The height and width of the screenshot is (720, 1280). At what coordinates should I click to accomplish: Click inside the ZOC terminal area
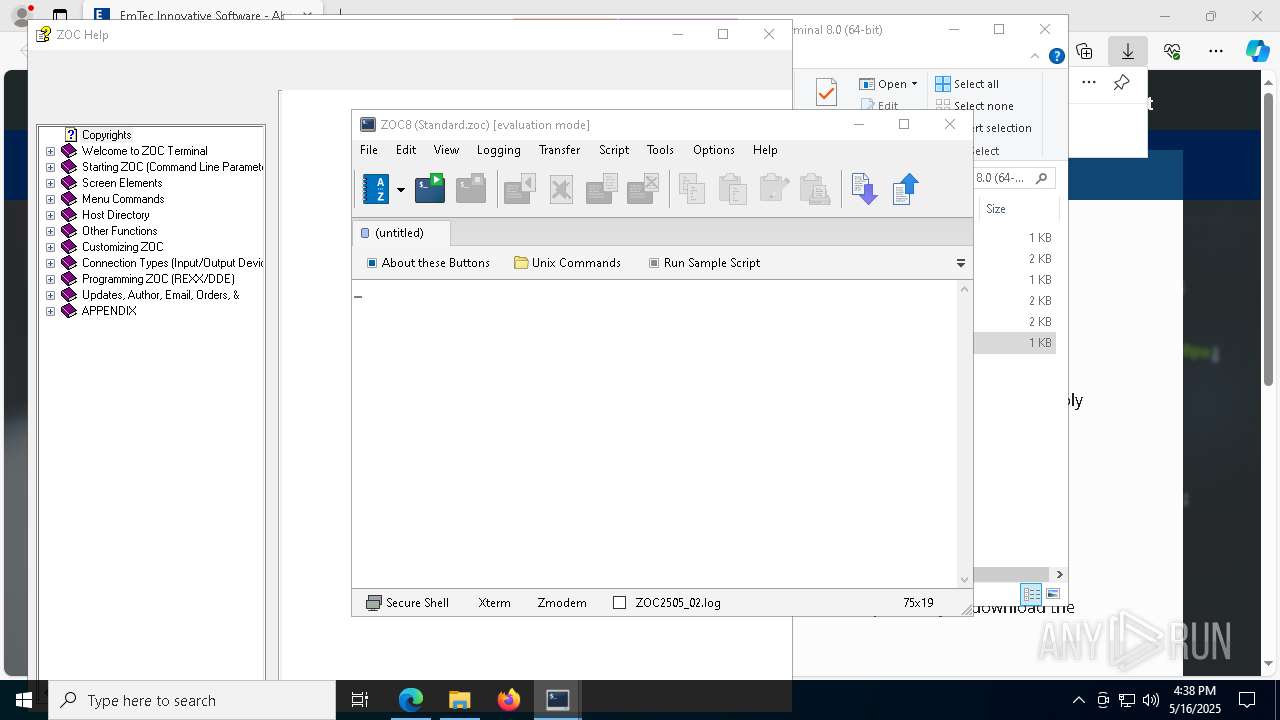click(x=655, y=433)
